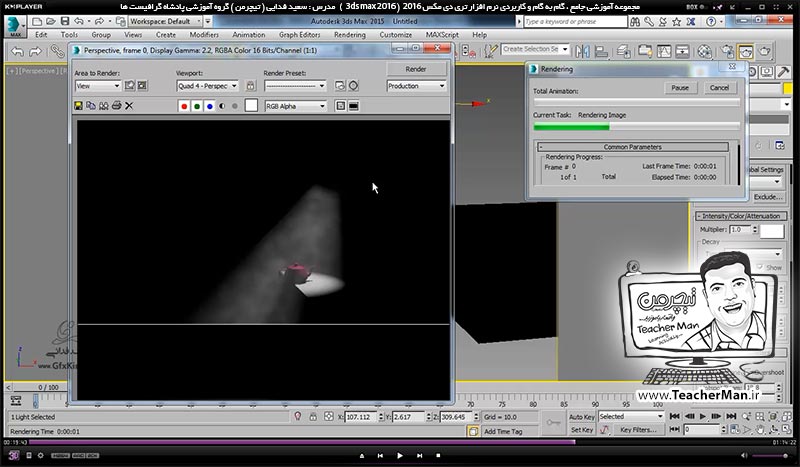Screen dimensions: 800x467
Task: Collapse the Intensity/Color/Attenuation rollout
Action: [740, 216]
